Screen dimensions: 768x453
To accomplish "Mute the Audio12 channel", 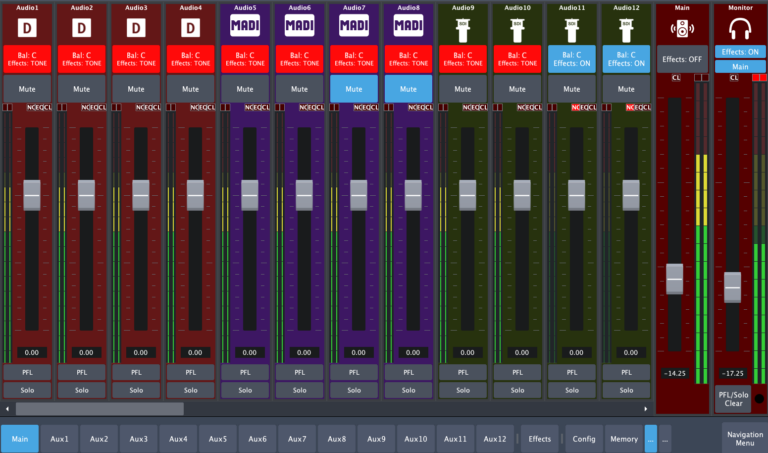I will [x=626, y=89].
